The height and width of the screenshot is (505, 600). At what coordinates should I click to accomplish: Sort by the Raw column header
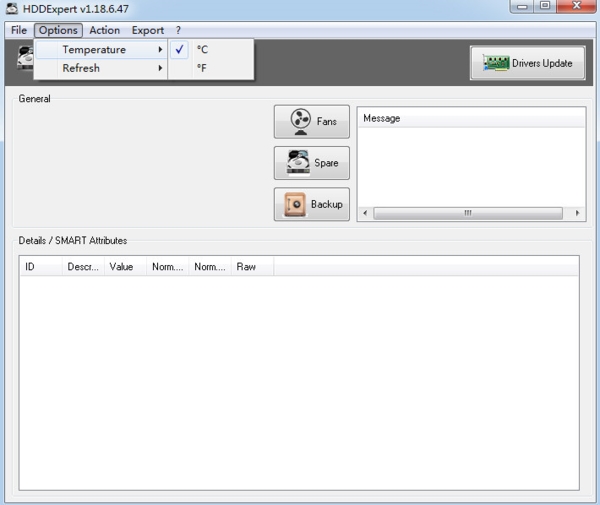click(252, 267)
